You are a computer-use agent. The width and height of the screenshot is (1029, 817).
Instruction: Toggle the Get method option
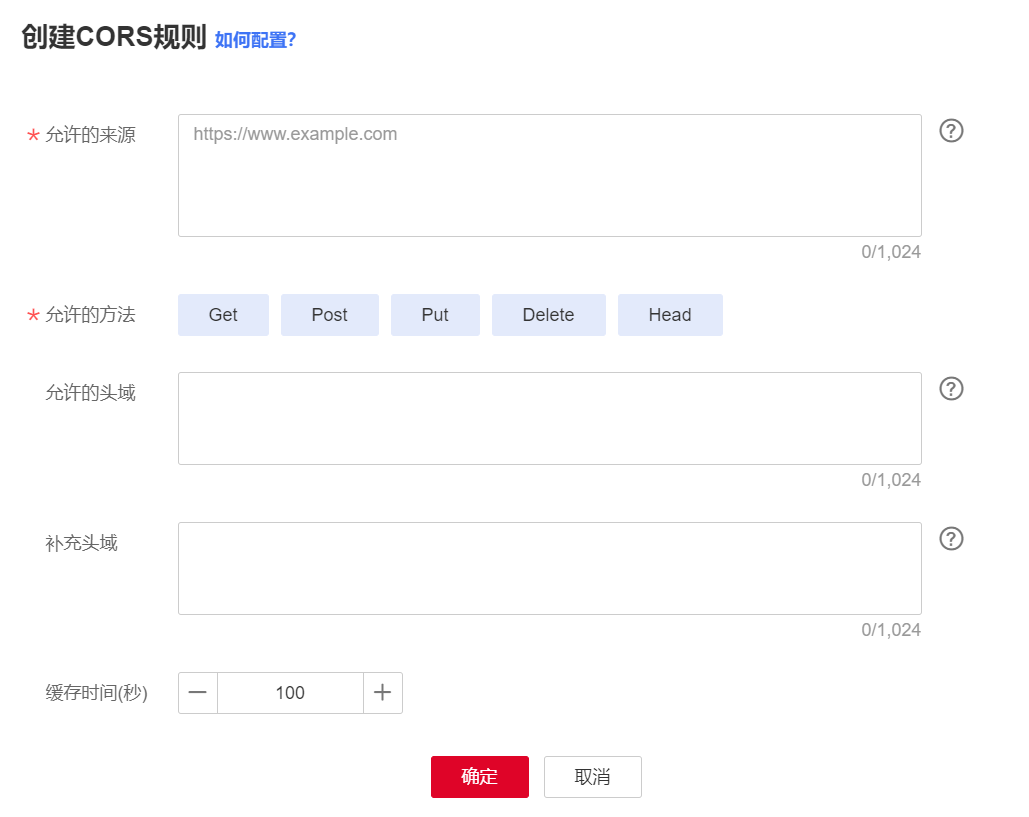[223, 315]
